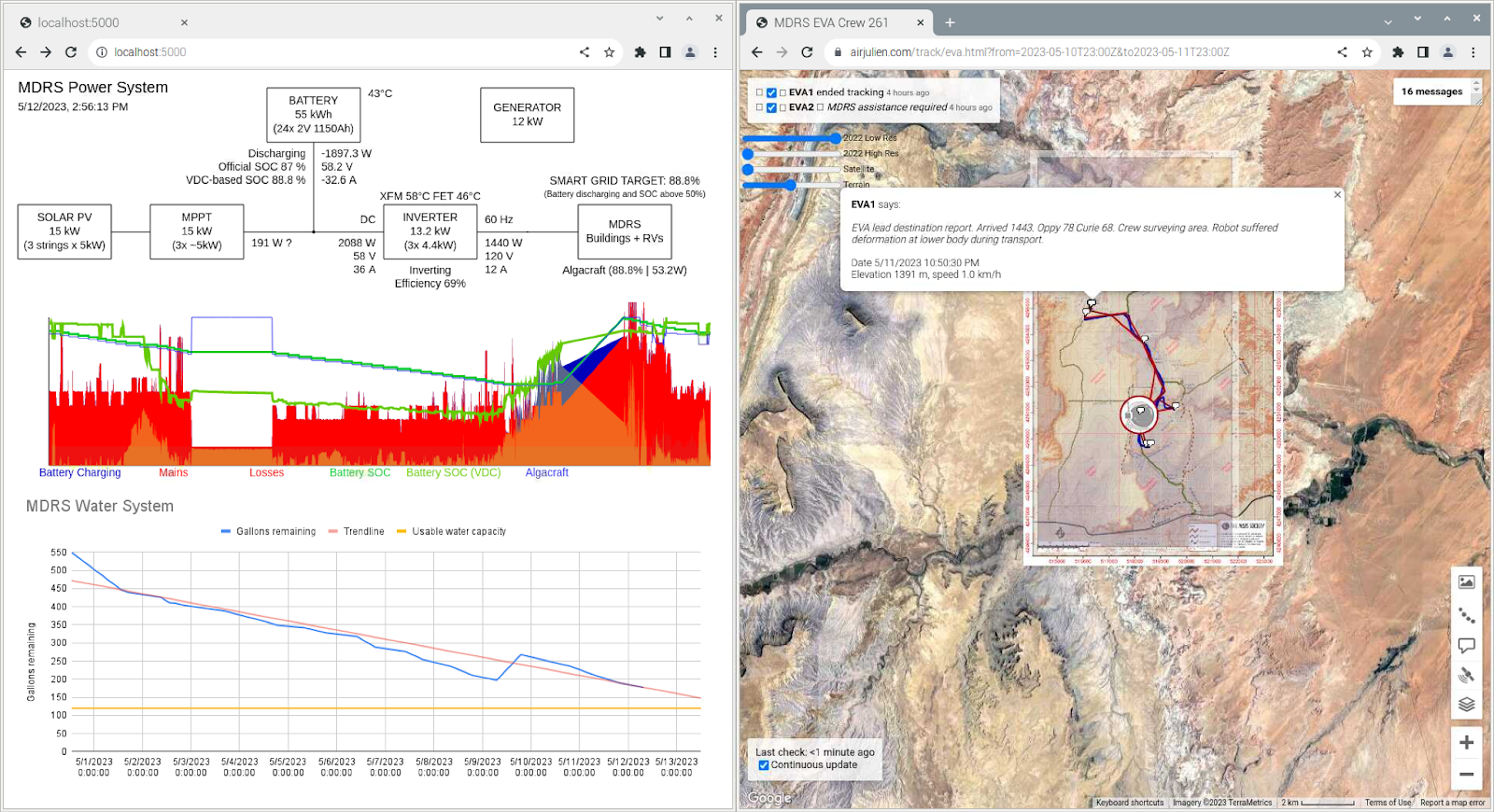Click the image overlay icon on the map
1494x812 pixels.
(x=1467, y=582)
